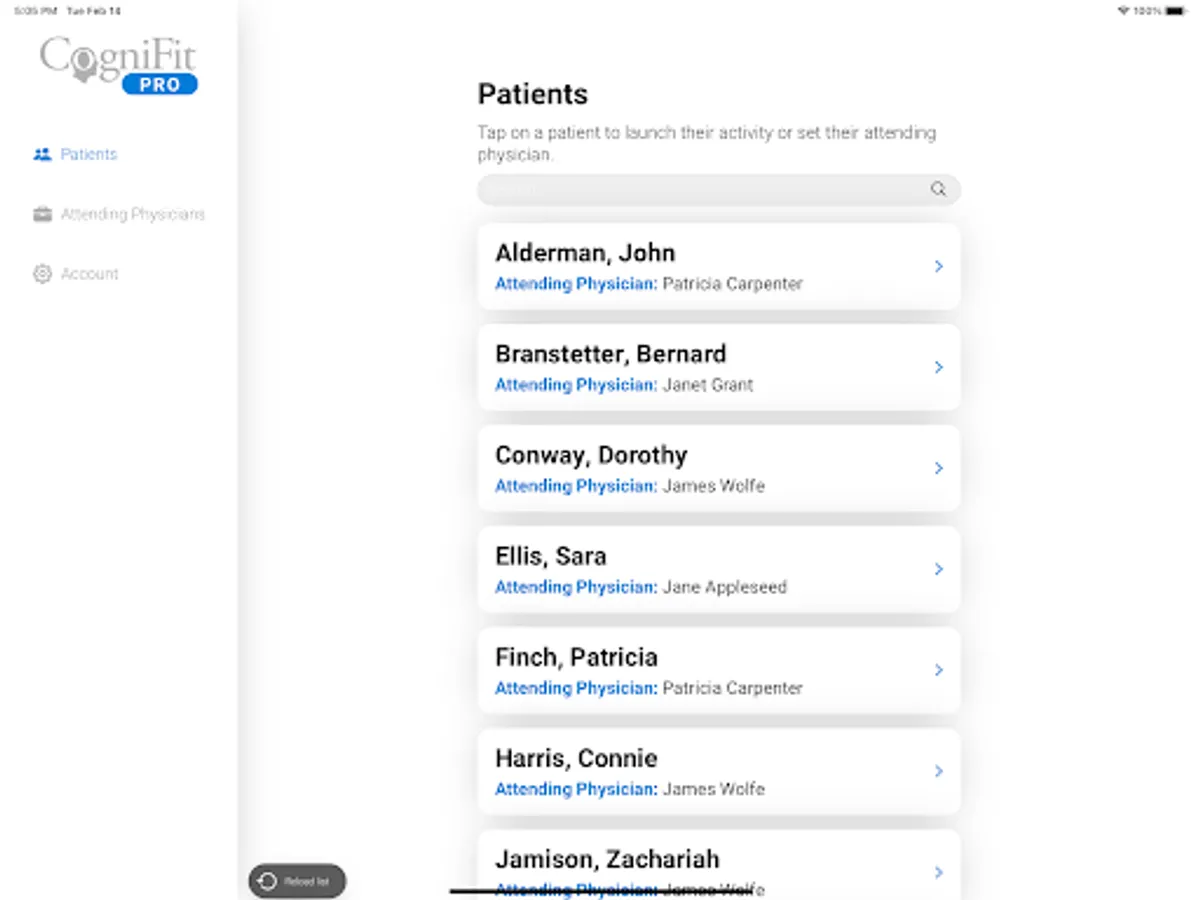The width and height of the screenshot is (1200, 900).
Task: Open the Attending Physicians menu section
Action: 132,214
